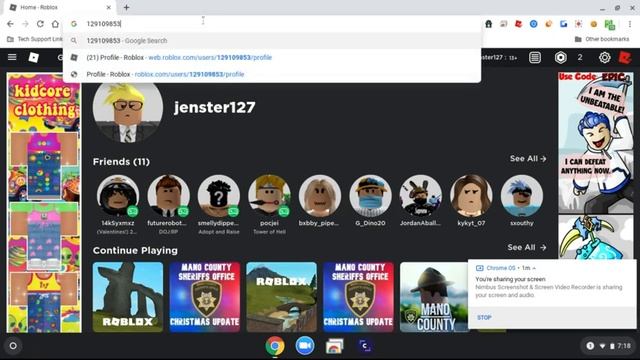This screenshot has height=360, width=640.
Task: Open Roblox hamburger navigation menu
Action: point(12,57)
